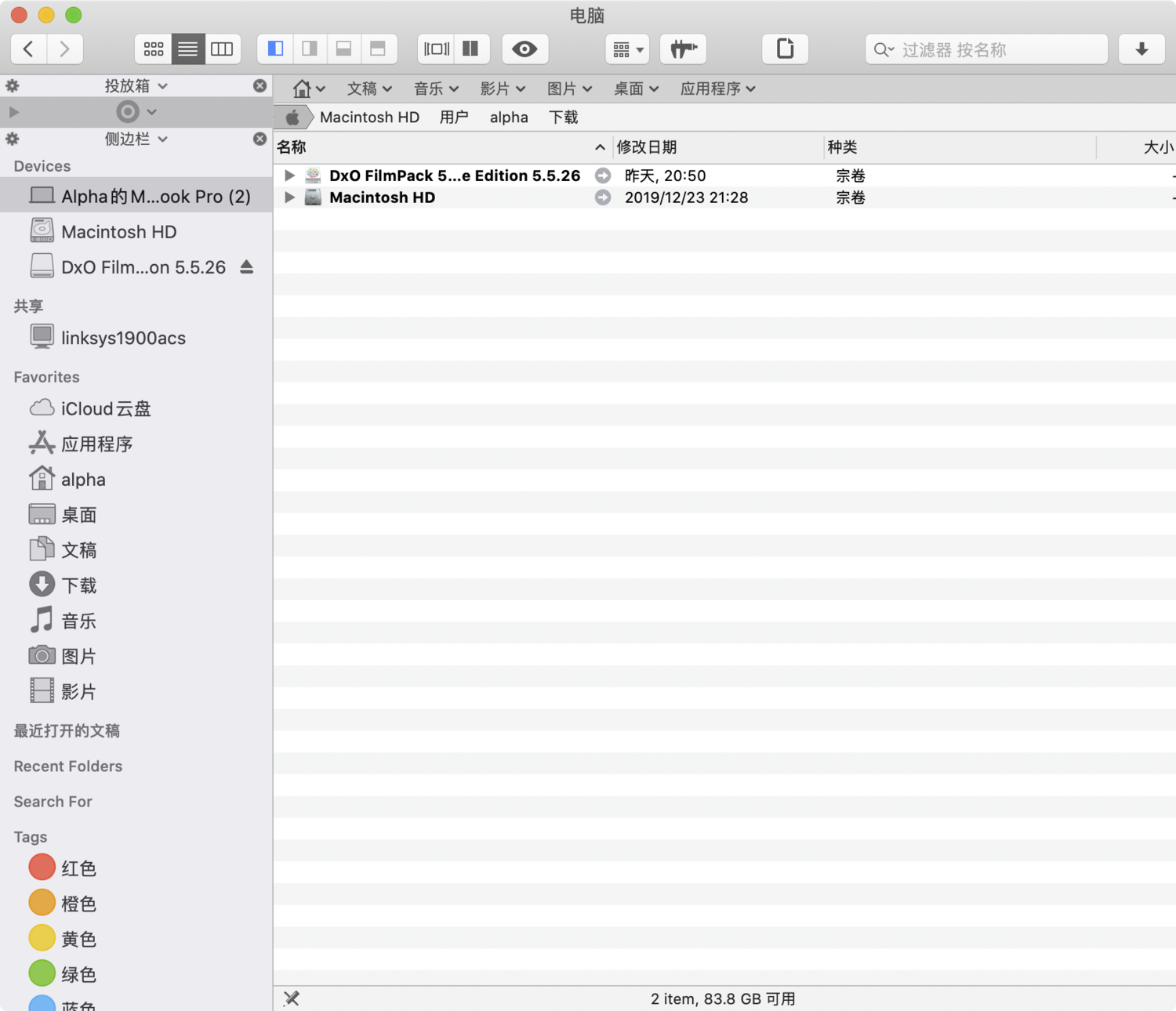Open Home favorites menu
The image size is (1176, 1011).
(309, 89)
